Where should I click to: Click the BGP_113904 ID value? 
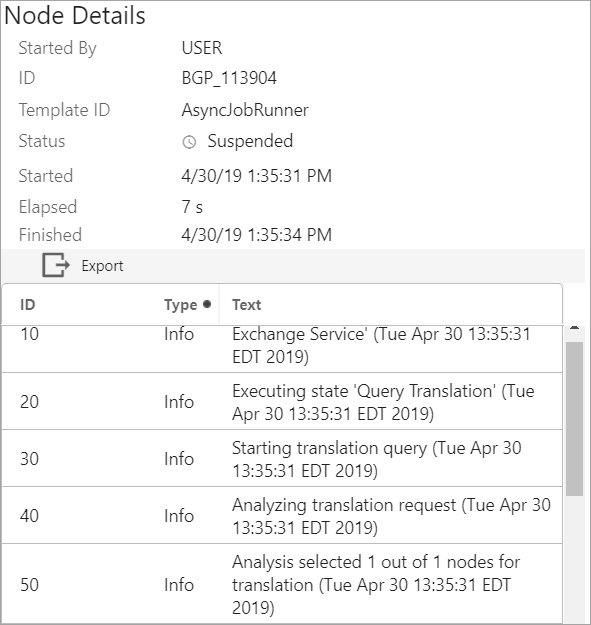[229, 78]
